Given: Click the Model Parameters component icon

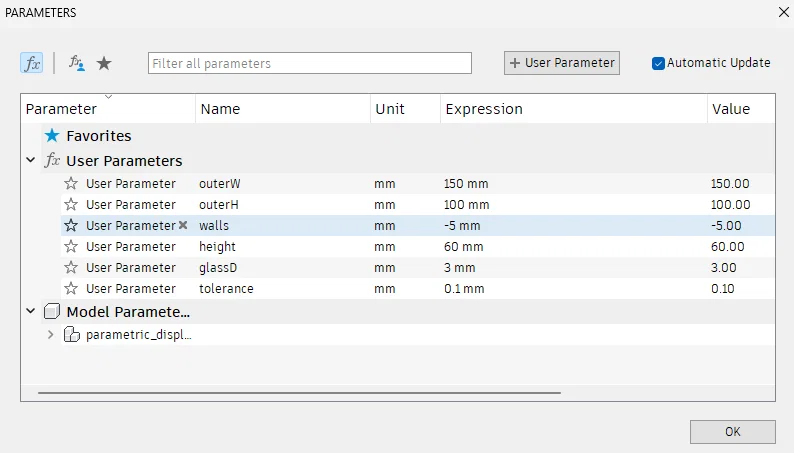Looking at the screenshot, I should (53, 311).
